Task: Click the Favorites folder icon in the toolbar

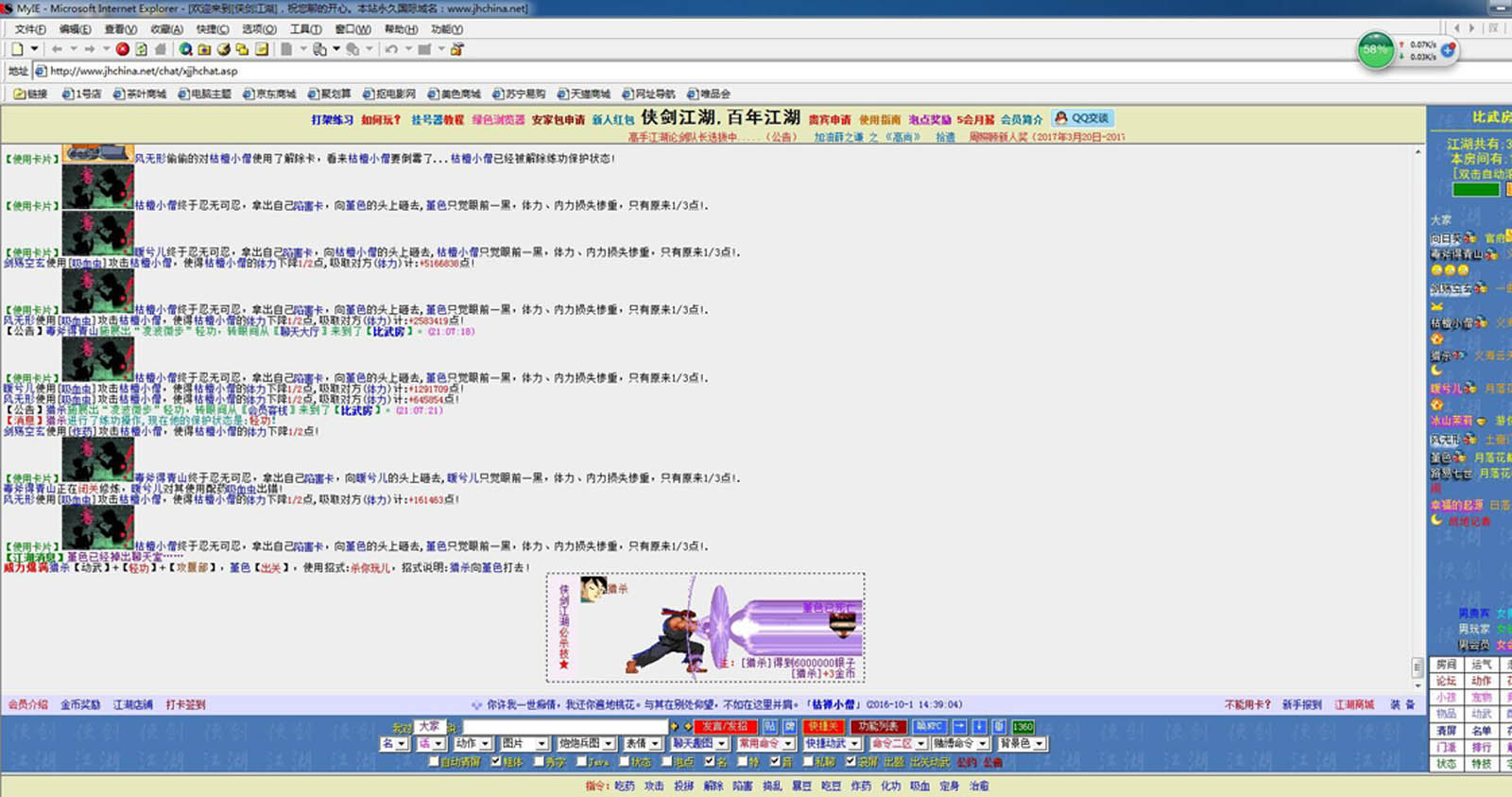Action: point(204,49)
